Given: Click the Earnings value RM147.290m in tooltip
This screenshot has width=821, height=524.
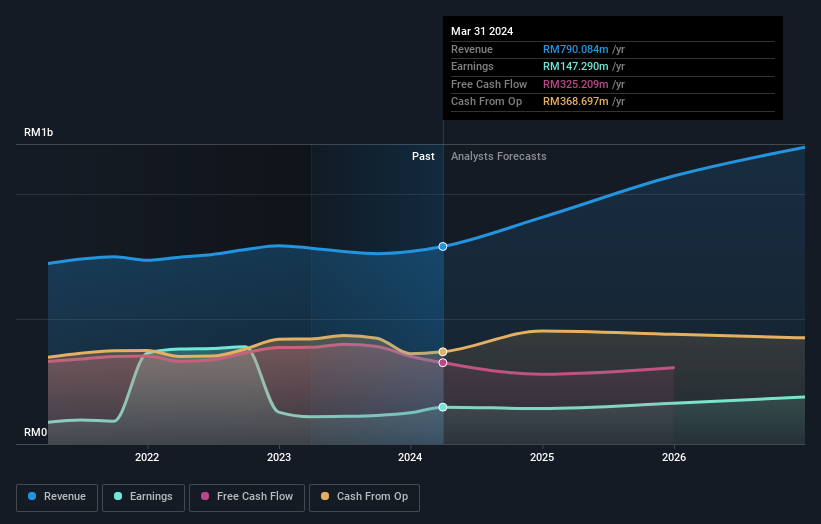Looking at the screenshot, I should click(575, 67).
